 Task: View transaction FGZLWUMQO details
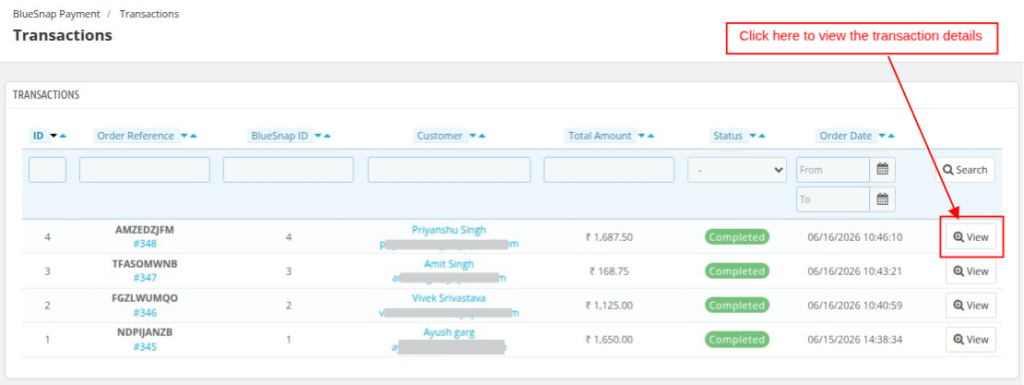point(971,305)
